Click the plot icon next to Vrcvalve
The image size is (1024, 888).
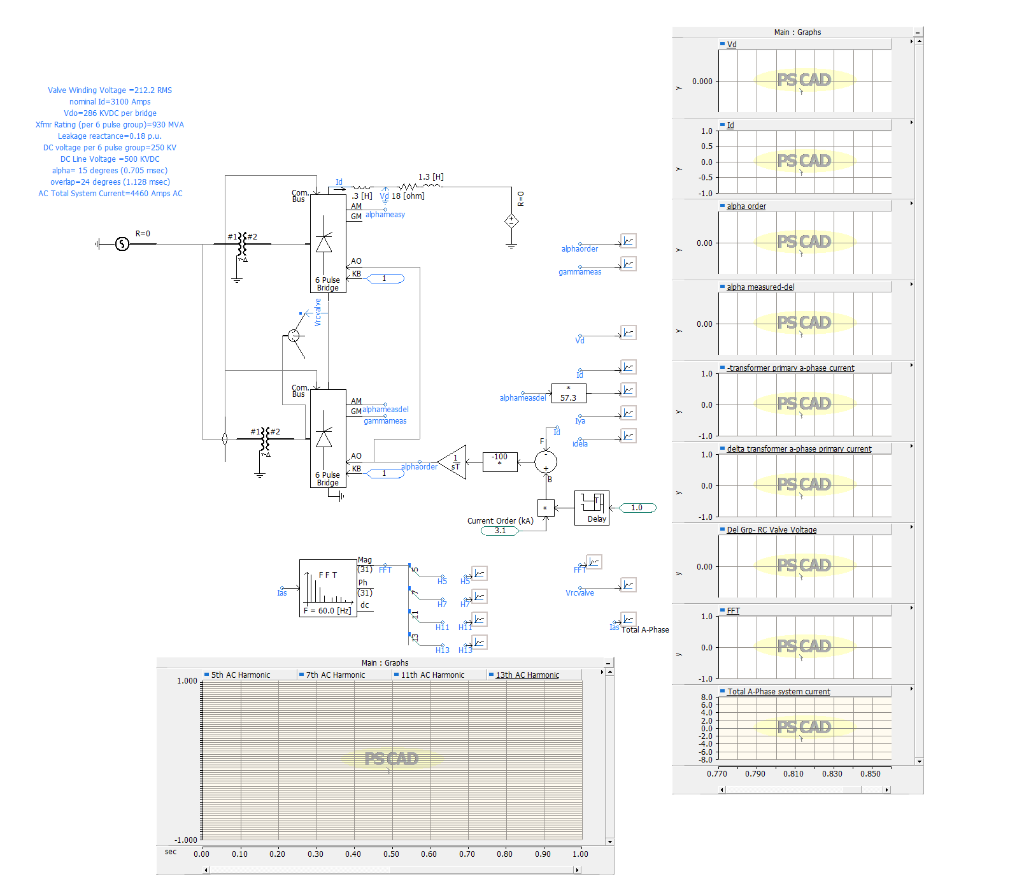627,584
